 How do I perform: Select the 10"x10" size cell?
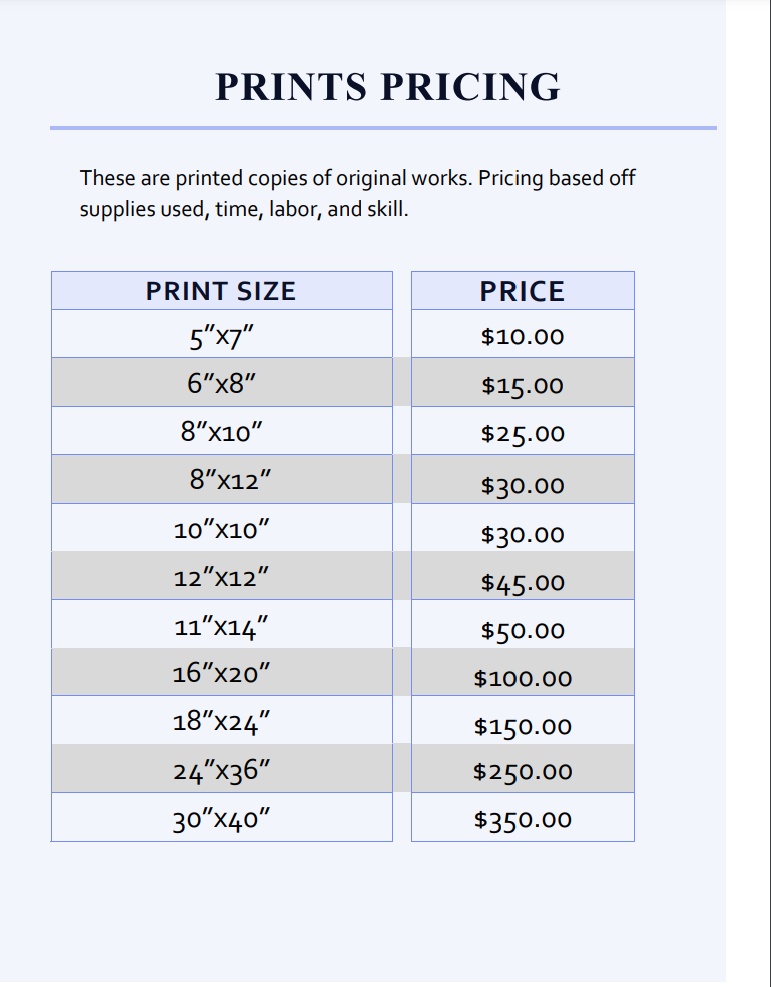tap(222, 528)
